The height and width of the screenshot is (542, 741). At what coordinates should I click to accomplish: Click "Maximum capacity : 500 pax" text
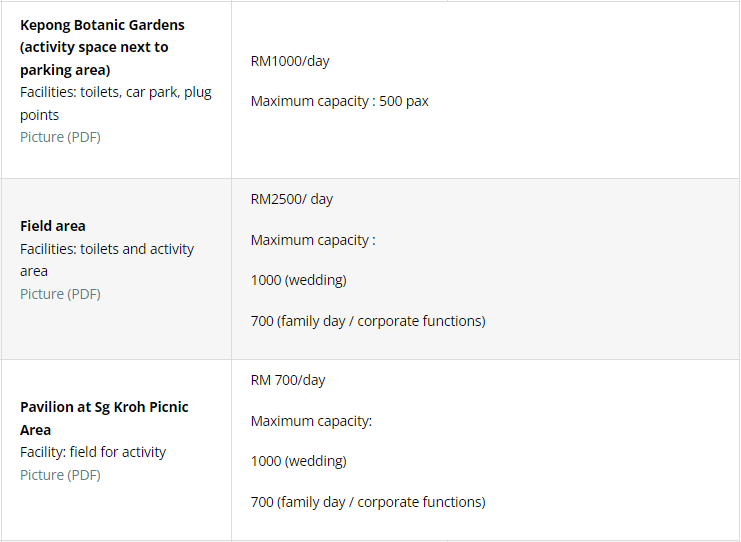click(340, 101)
